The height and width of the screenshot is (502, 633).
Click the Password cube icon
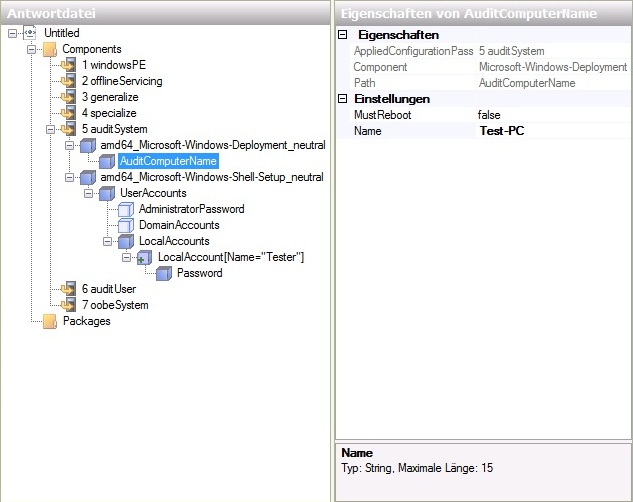pyautogui.click(x=164, y=273)
